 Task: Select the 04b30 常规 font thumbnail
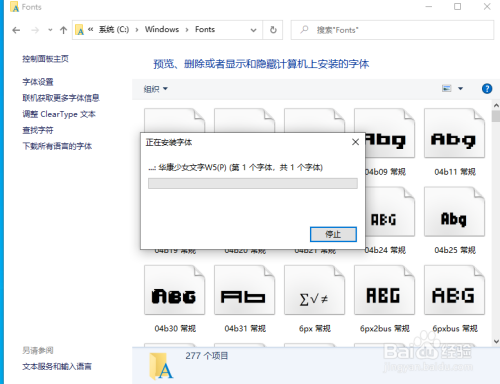point(175,290)
